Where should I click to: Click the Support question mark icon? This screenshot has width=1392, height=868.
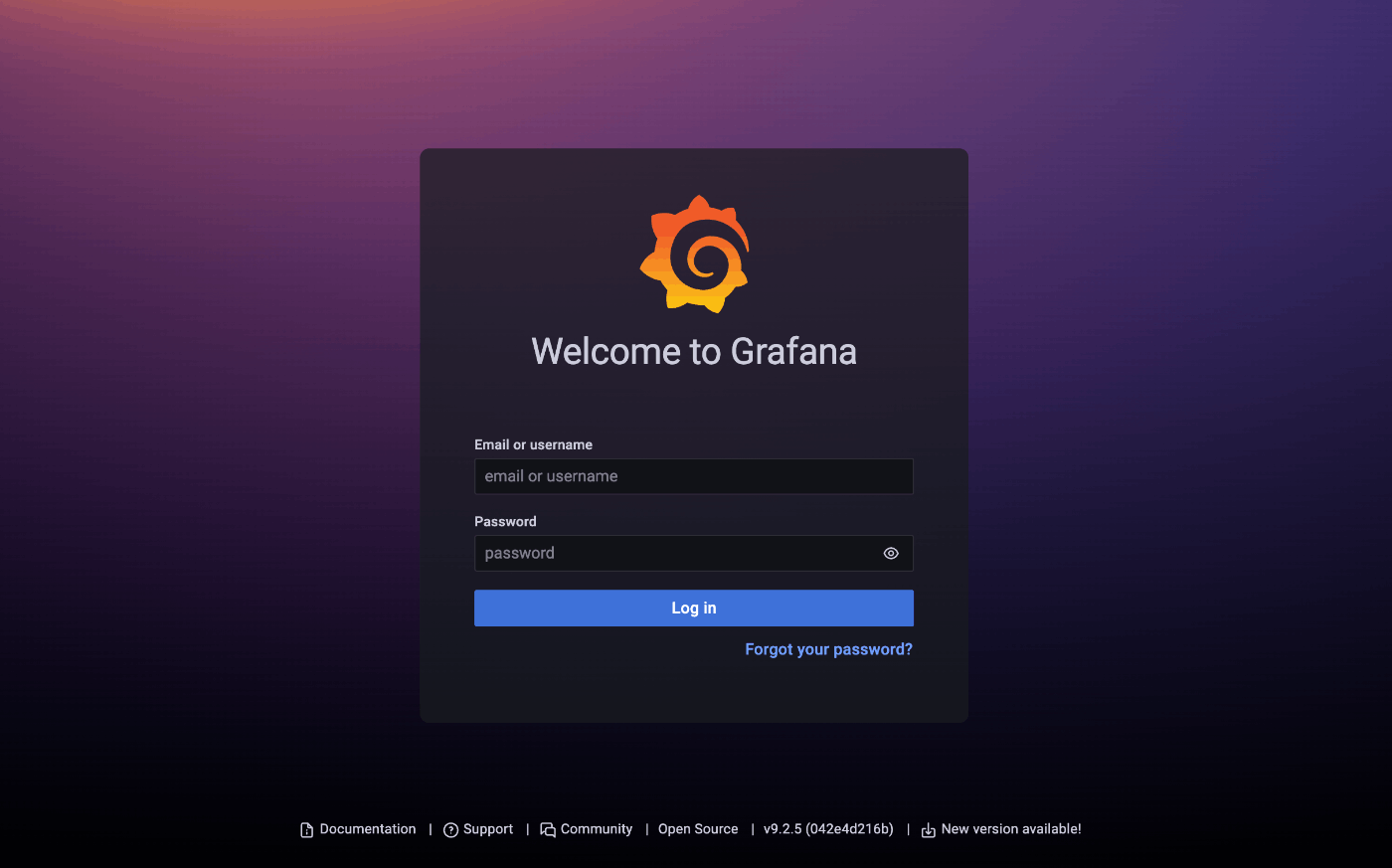pos(450,830)
